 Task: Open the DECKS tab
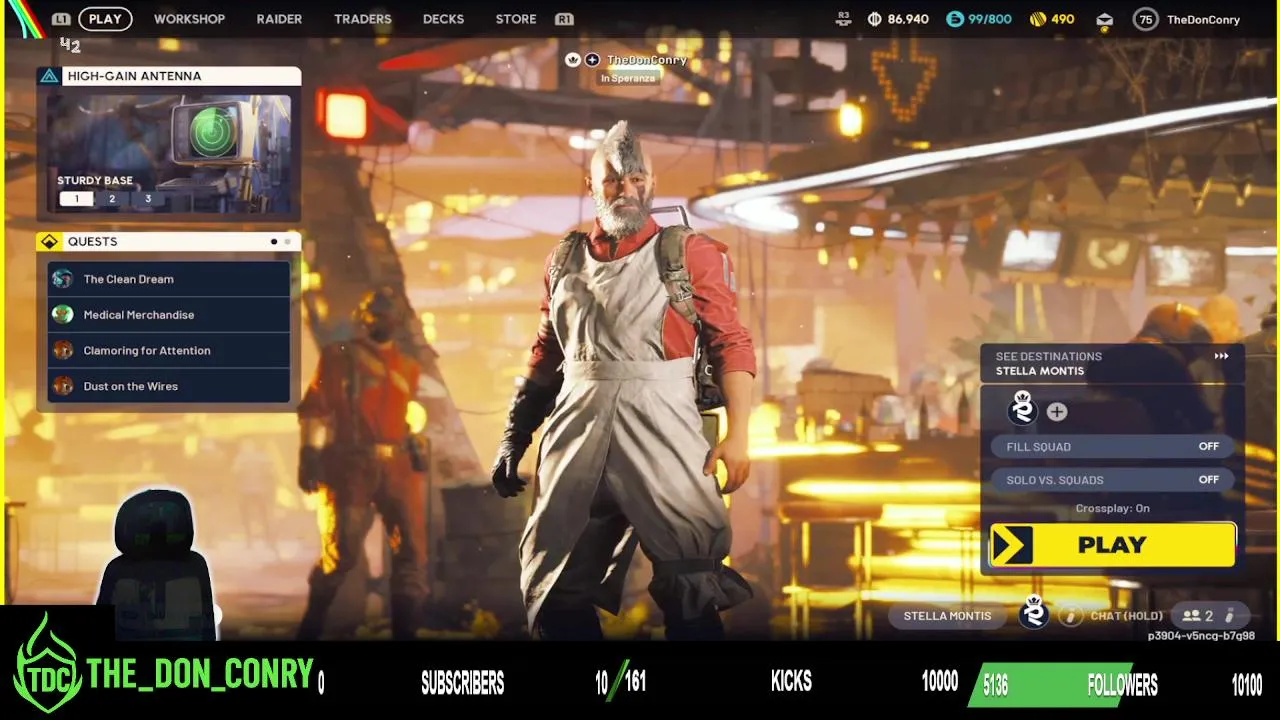click(443, 19)
